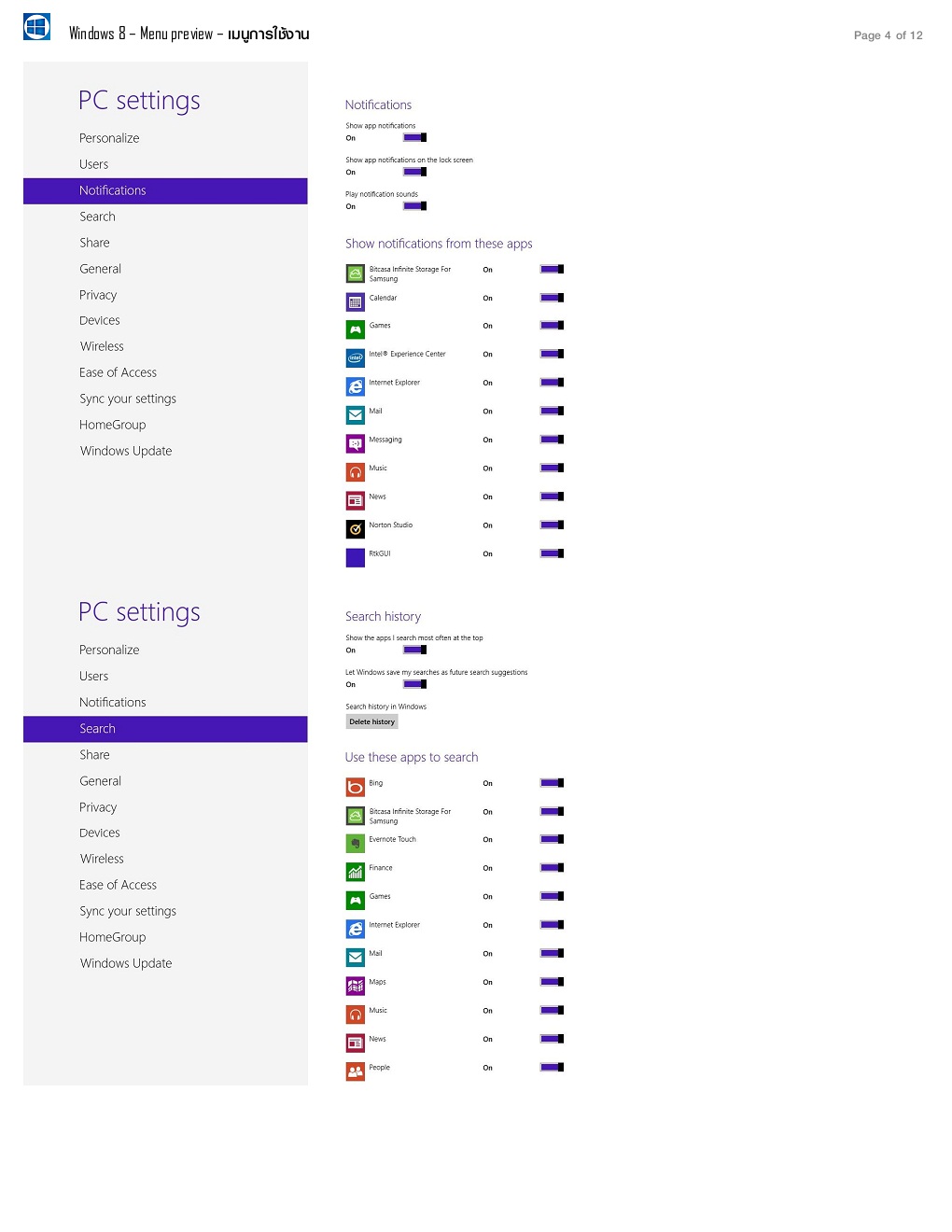Click the Delete history button

click(372, 721)
